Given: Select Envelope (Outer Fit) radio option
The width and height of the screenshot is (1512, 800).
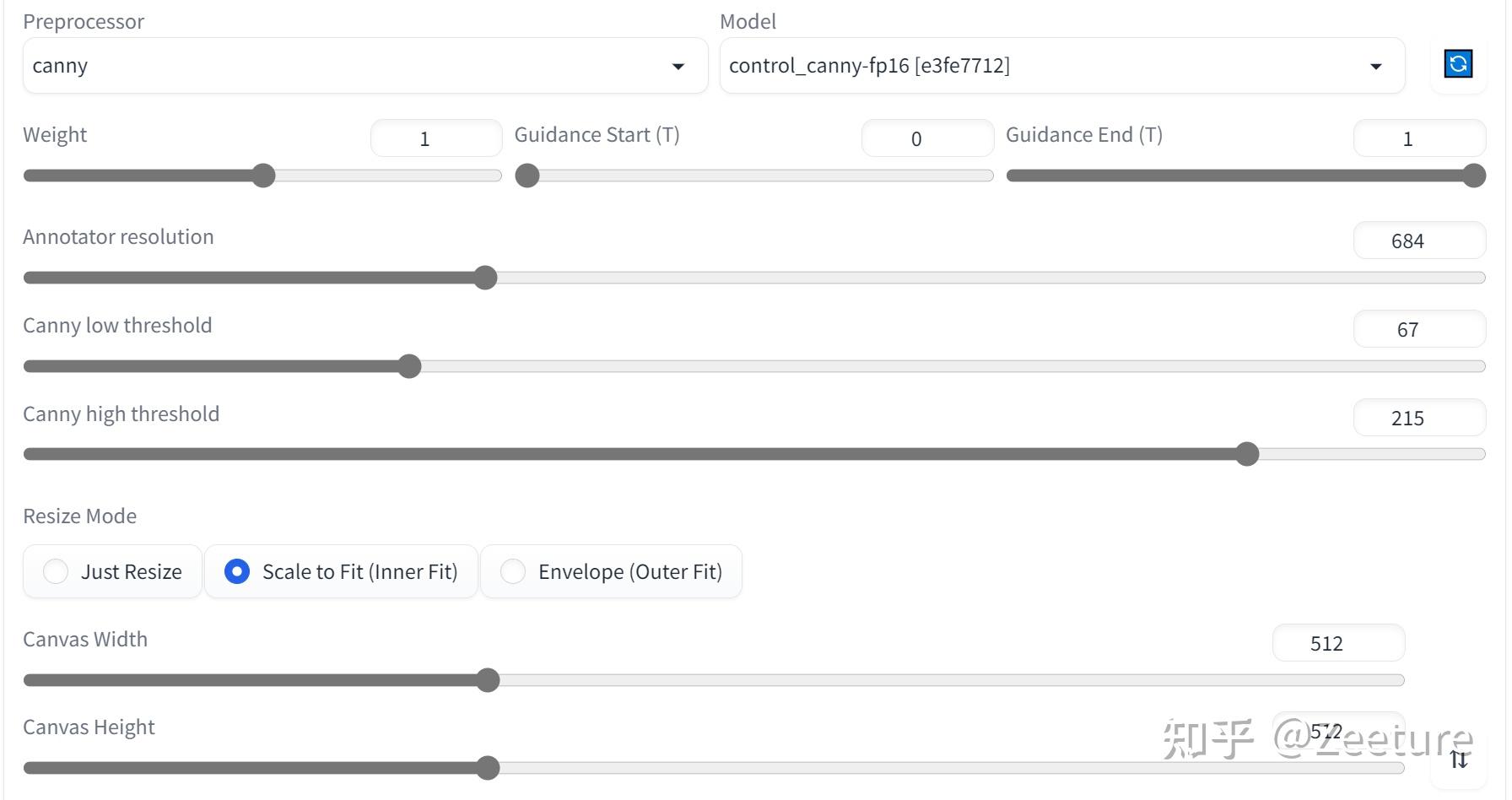Looking at the screenshot, I should click(611, 571).
